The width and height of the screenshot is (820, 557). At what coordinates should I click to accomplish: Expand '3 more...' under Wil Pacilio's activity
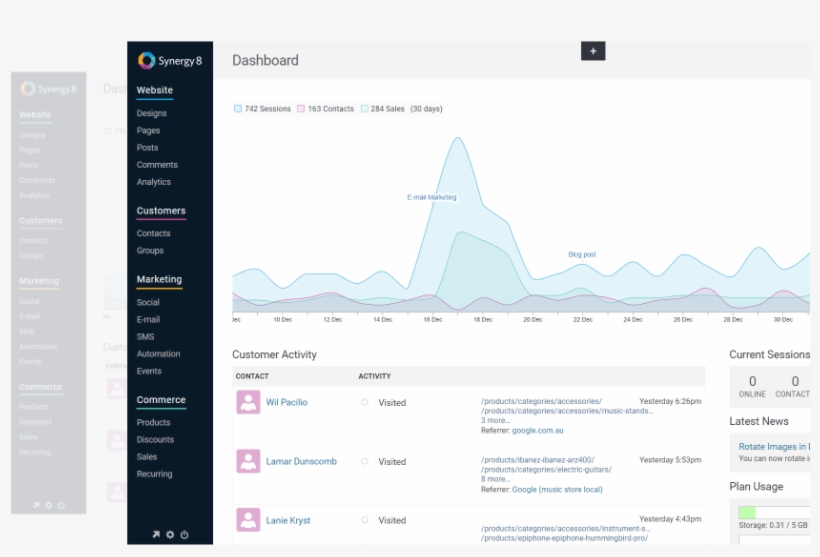tap(496, 420)
